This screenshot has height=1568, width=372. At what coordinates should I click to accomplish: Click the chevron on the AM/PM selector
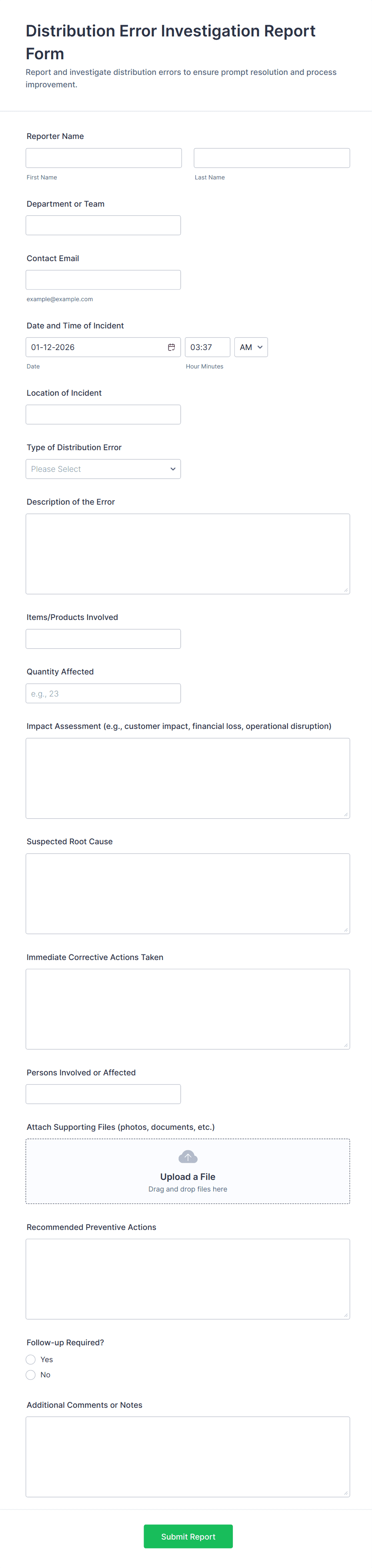[260, 347]
